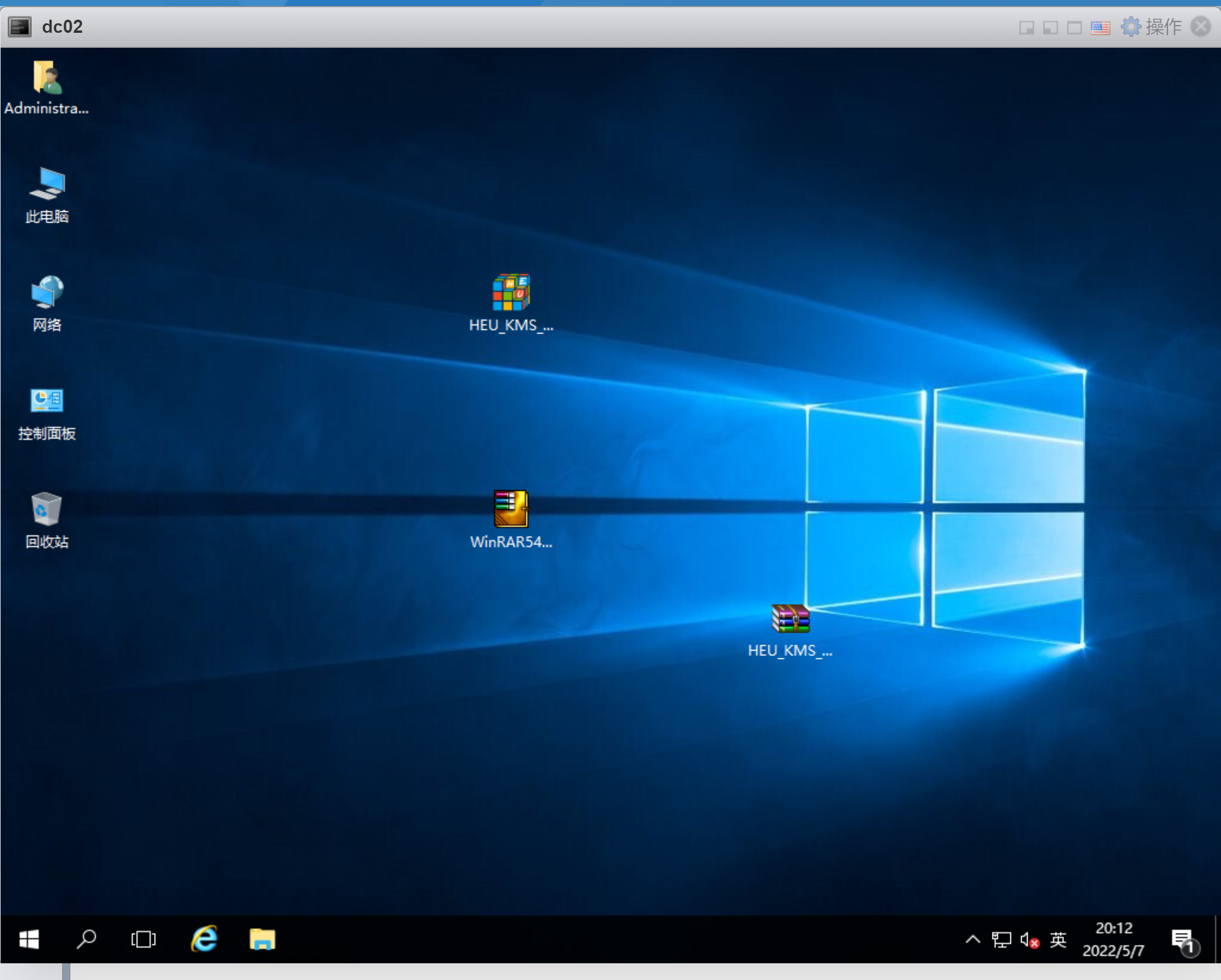Viewport: 1221px width, 980px height.
Task: Click the muted speaker volume icon
Action: point(1029,940)
